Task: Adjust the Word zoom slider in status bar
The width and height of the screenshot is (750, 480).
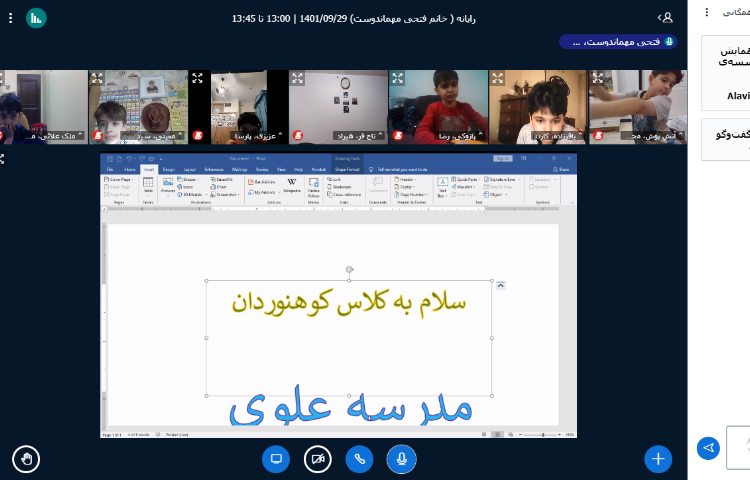Action: 540,435
